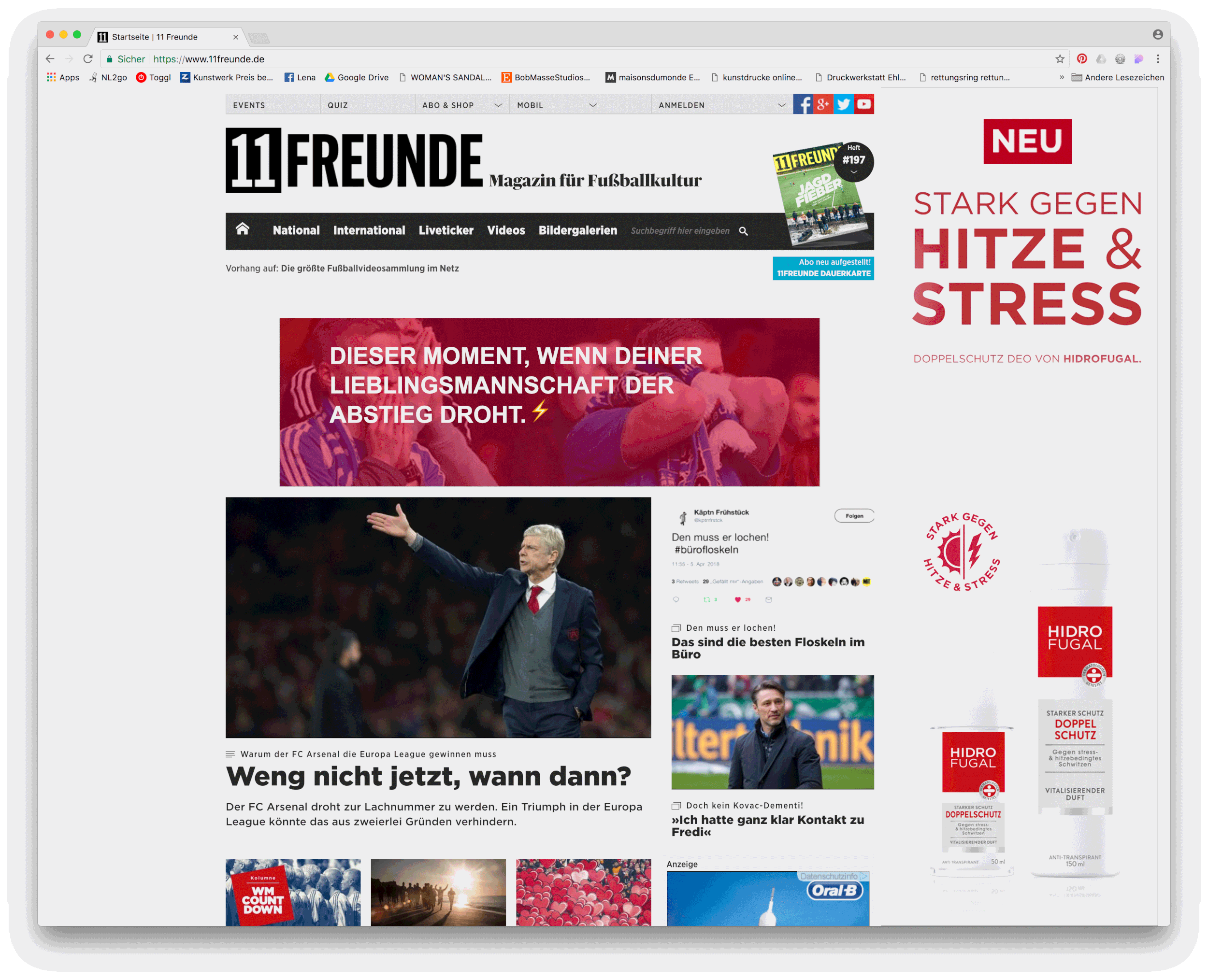Bookmark this page with the star icon
The height and width of the screenshot is (980, 1208).
click(x=1060, y=59)
